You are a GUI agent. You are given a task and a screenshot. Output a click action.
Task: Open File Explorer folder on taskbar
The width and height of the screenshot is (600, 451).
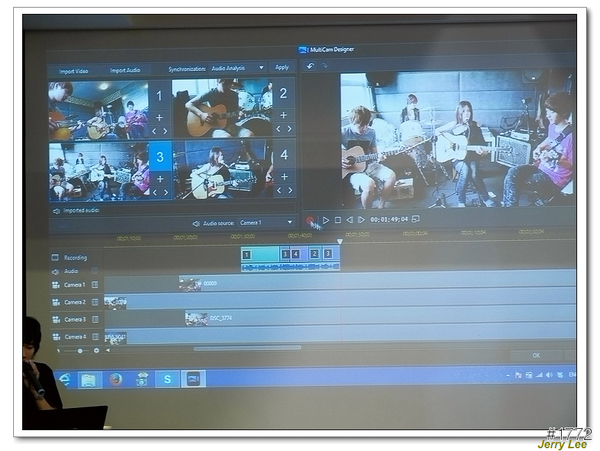click(89, 380)
